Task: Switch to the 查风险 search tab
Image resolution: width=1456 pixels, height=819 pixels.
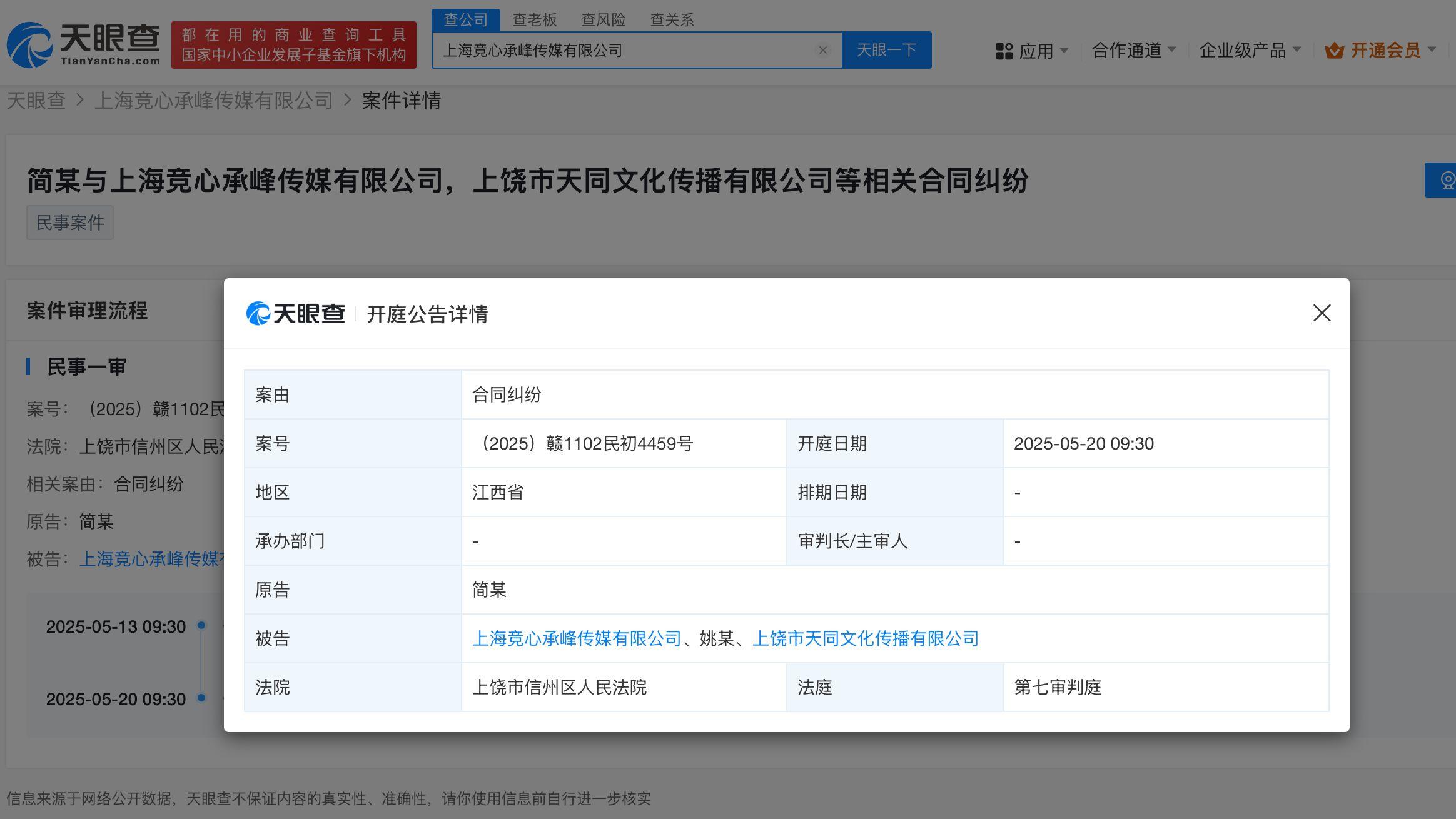Action: [604, 20]
